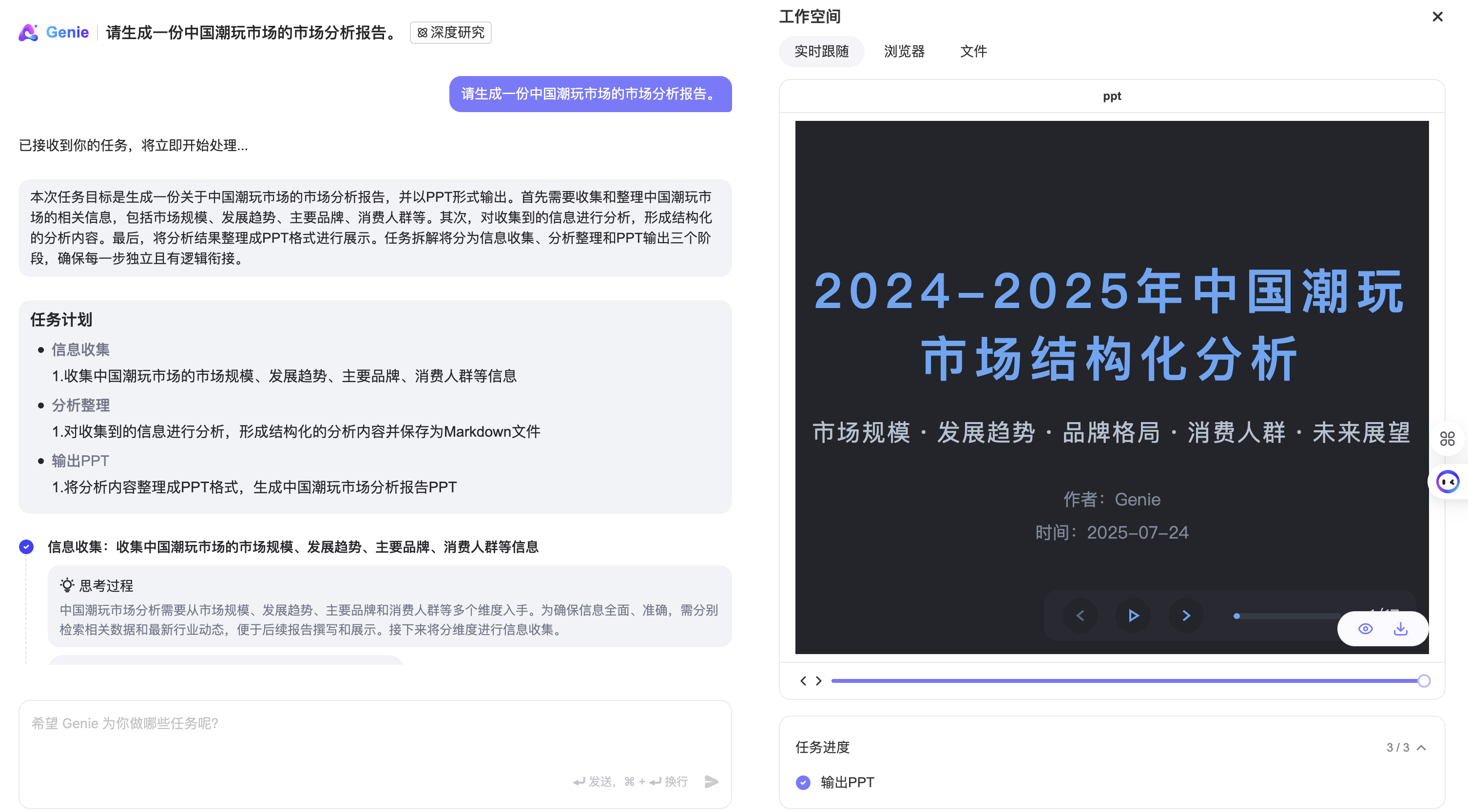Click the send message arrow icon
Viewport: 1468px width, 812px height.
pos(711,781)
